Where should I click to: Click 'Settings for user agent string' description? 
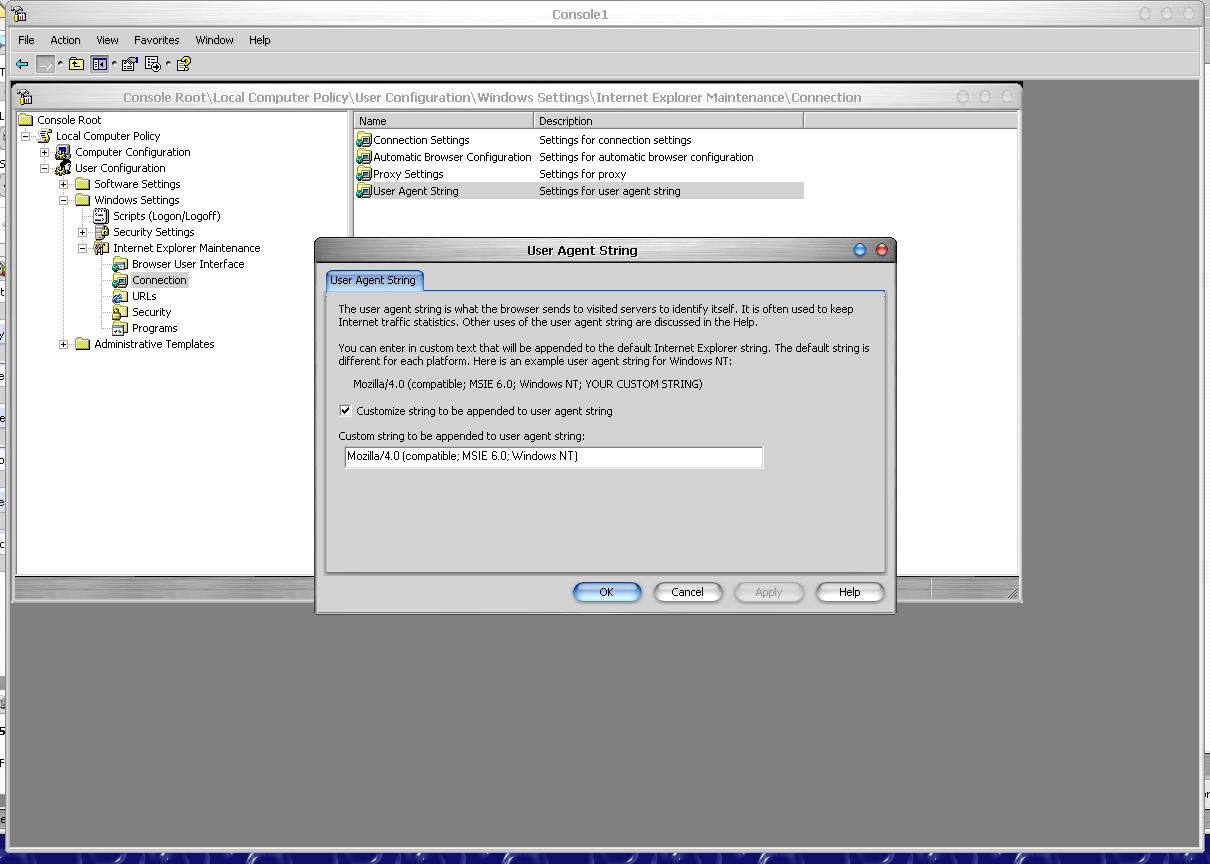click(x=610, y=191)
